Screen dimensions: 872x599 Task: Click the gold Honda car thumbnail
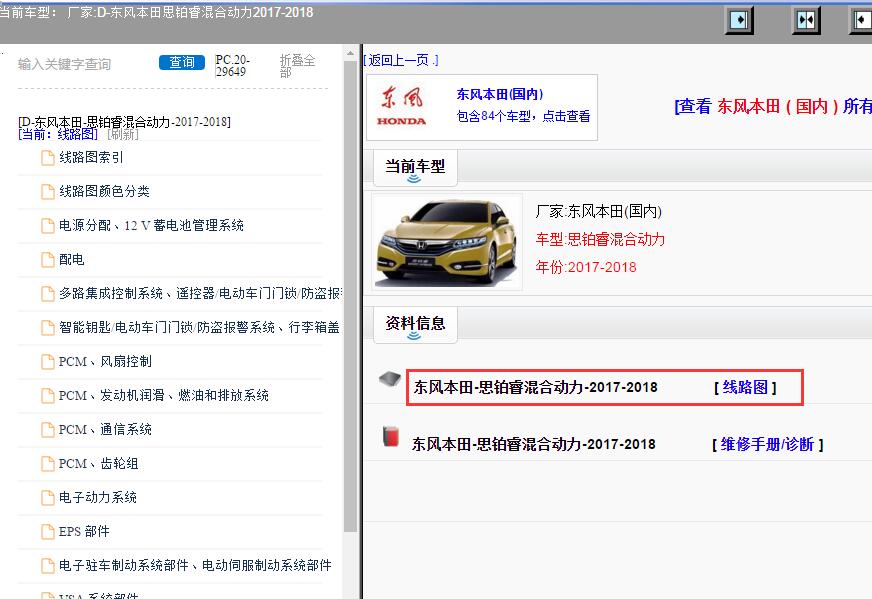pos(447,242)
